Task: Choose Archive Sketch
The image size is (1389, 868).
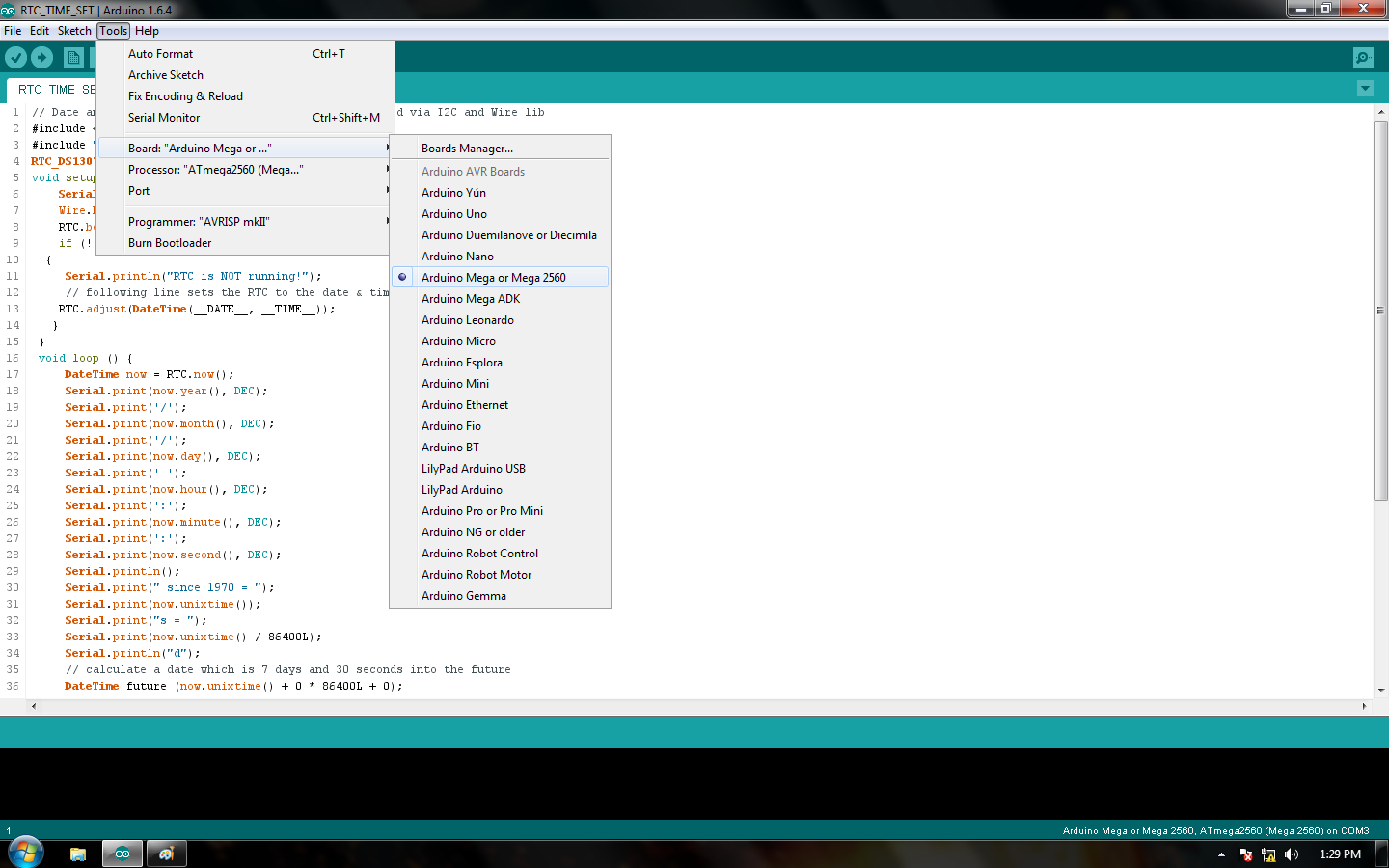Action: pyautogui.click(x=246, y=75)
